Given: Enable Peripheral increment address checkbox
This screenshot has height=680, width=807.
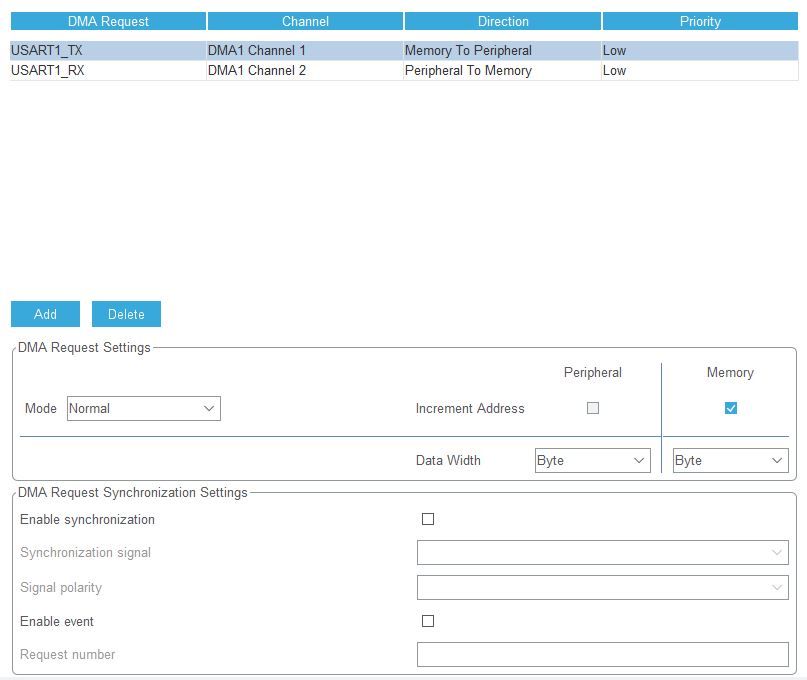Looking at the screenshot, I should pyautogui.click(x=593, y=408).
